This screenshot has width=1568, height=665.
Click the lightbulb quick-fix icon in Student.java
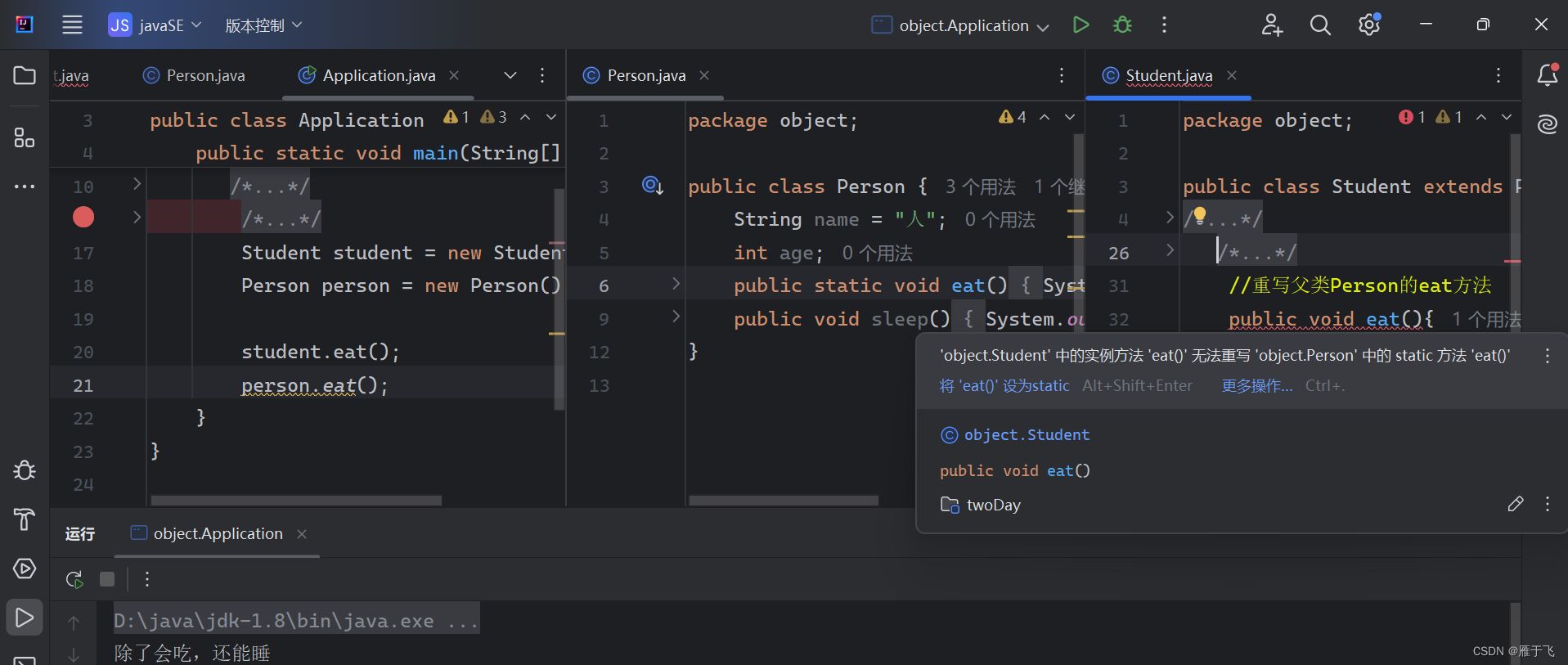tap(1200, 216)
